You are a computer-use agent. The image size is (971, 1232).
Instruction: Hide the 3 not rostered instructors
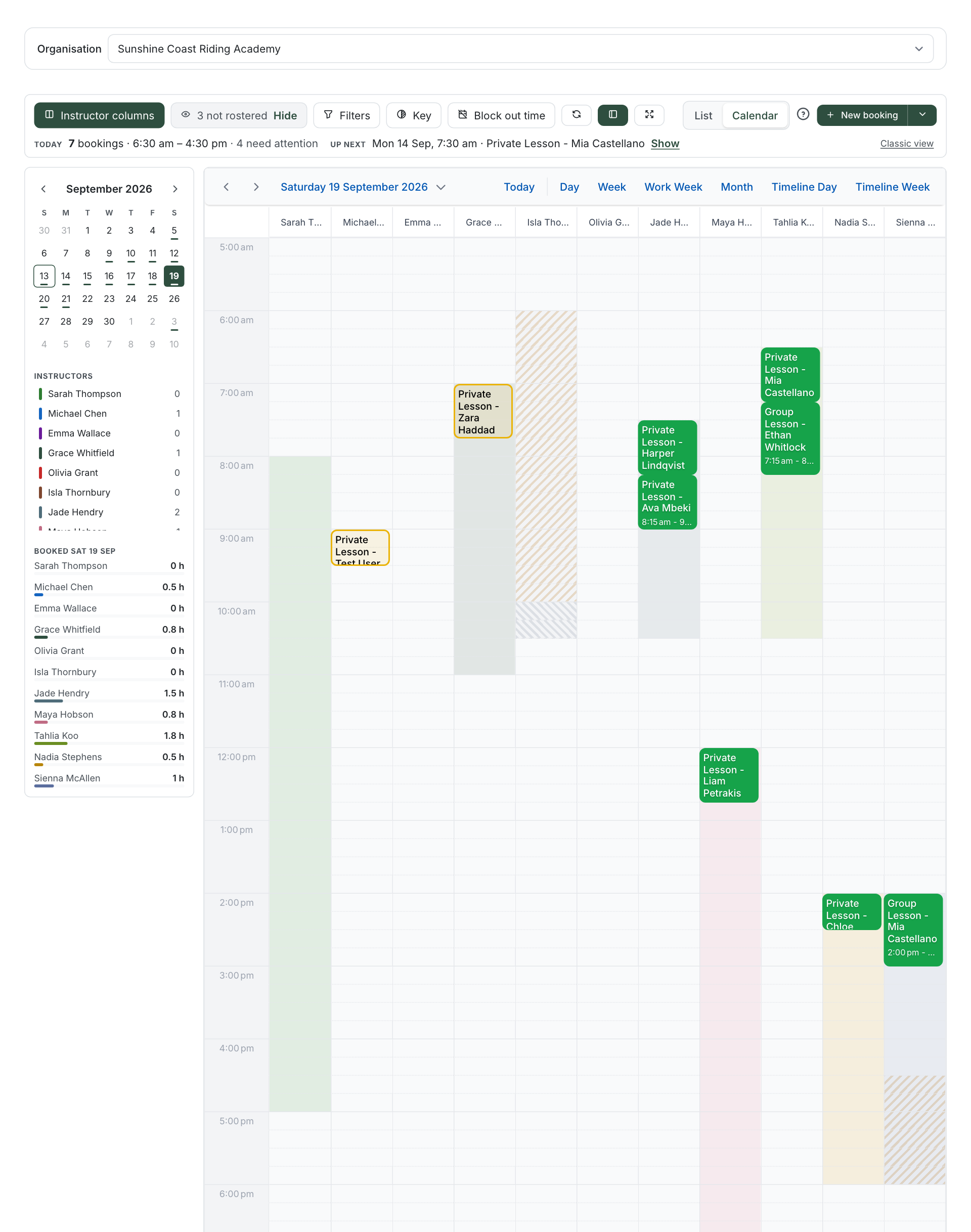285,115
